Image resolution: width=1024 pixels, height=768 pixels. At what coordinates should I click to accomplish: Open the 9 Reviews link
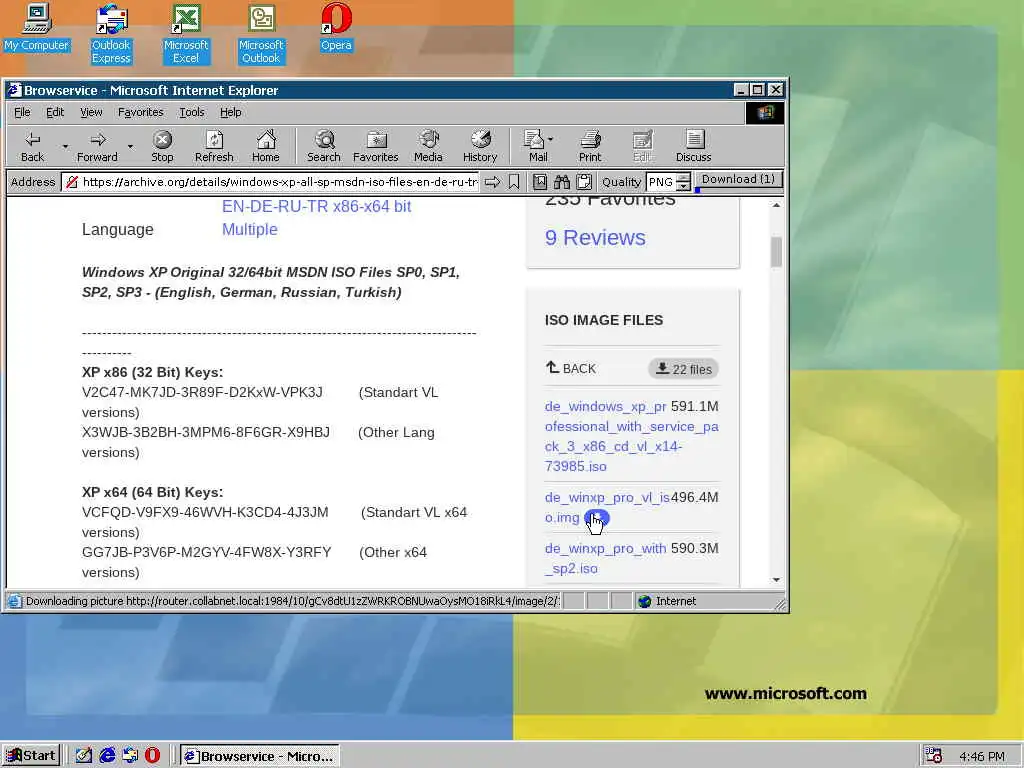coord(595,238)
